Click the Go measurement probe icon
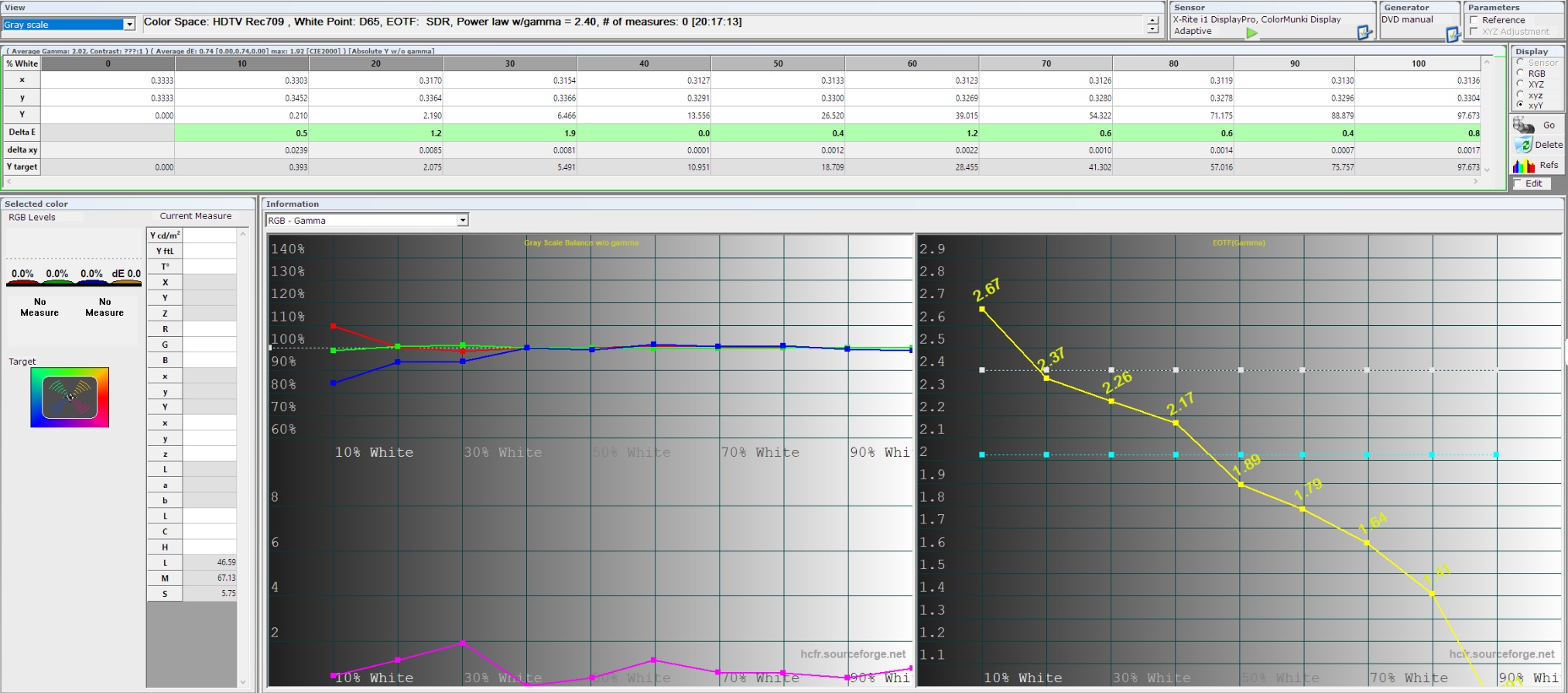The width and height of the screenshot is (1568, 693). 1524,125
